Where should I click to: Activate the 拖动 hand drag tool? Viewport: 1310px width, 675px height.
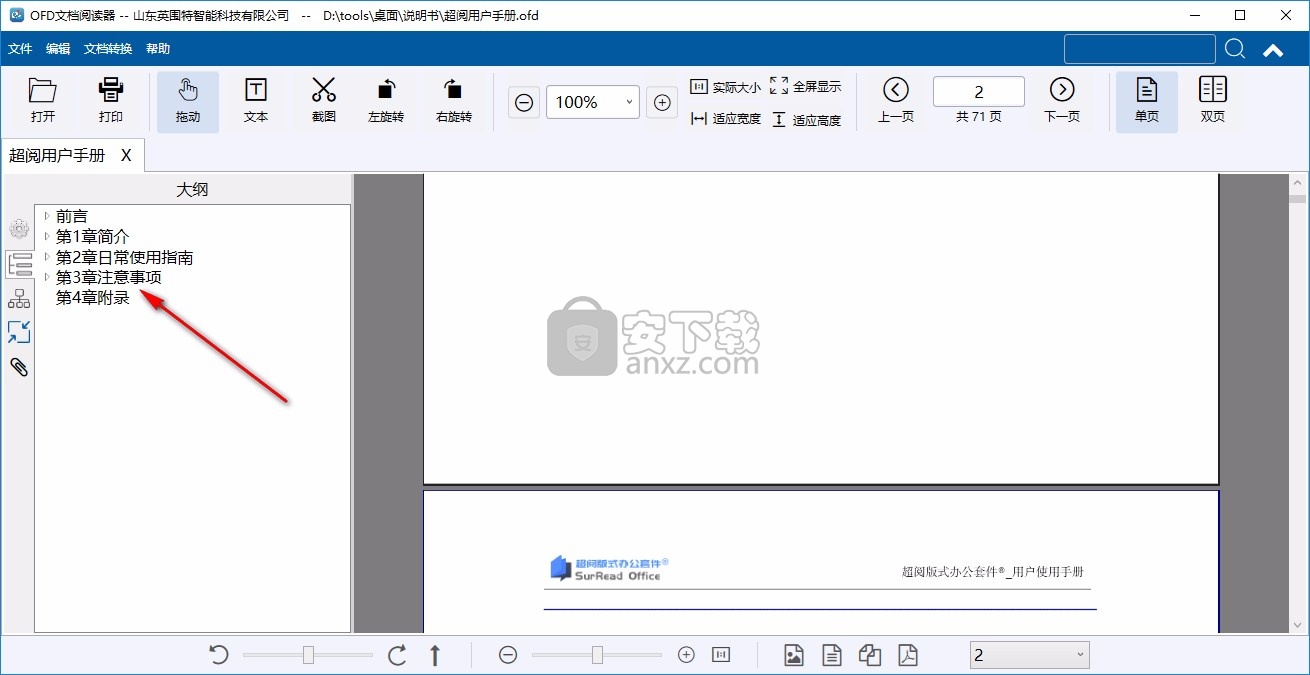click(188, 102)
